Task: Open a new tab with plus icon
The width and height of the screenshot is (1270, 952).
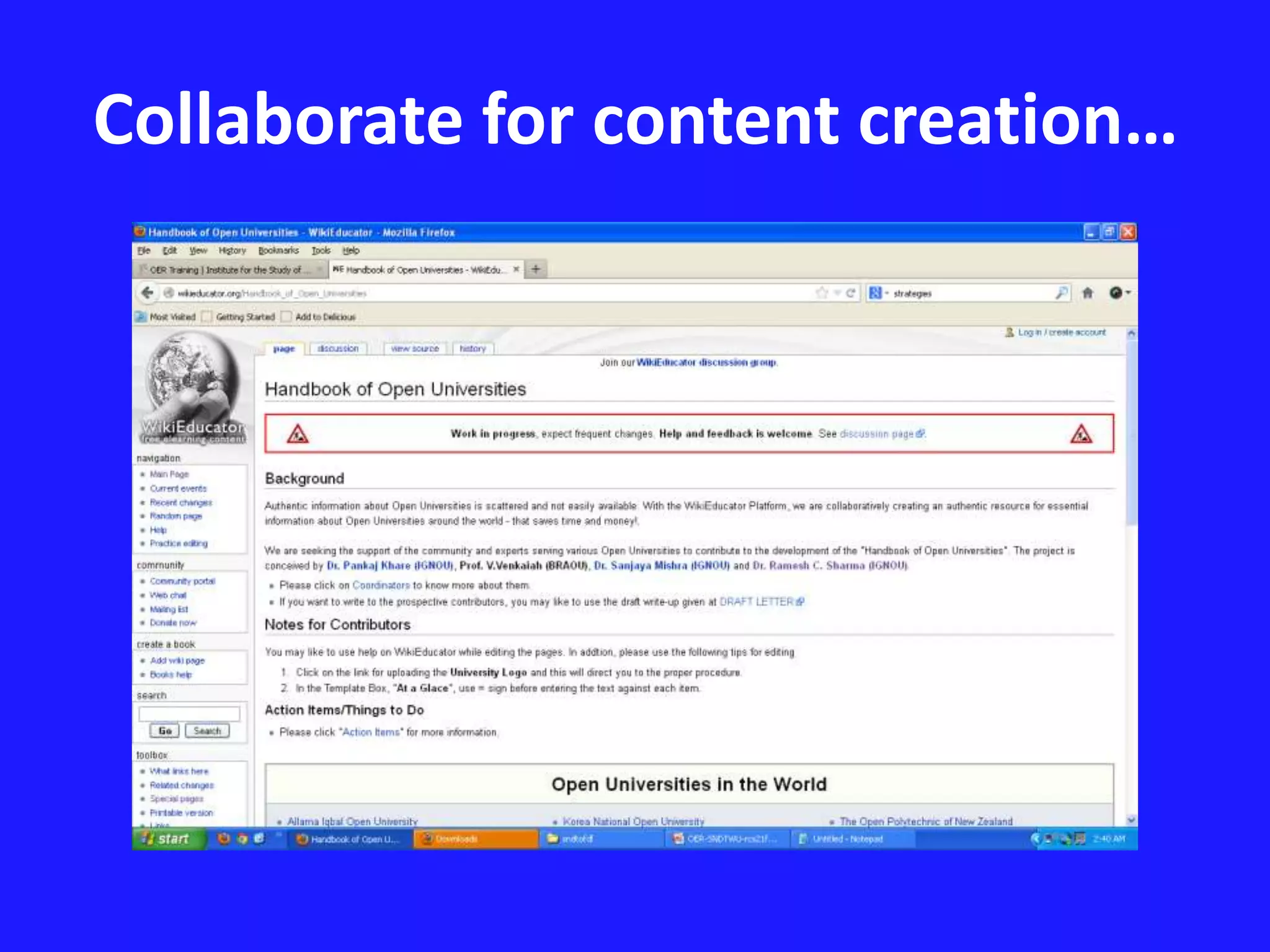Action: [x=536, y=269]
